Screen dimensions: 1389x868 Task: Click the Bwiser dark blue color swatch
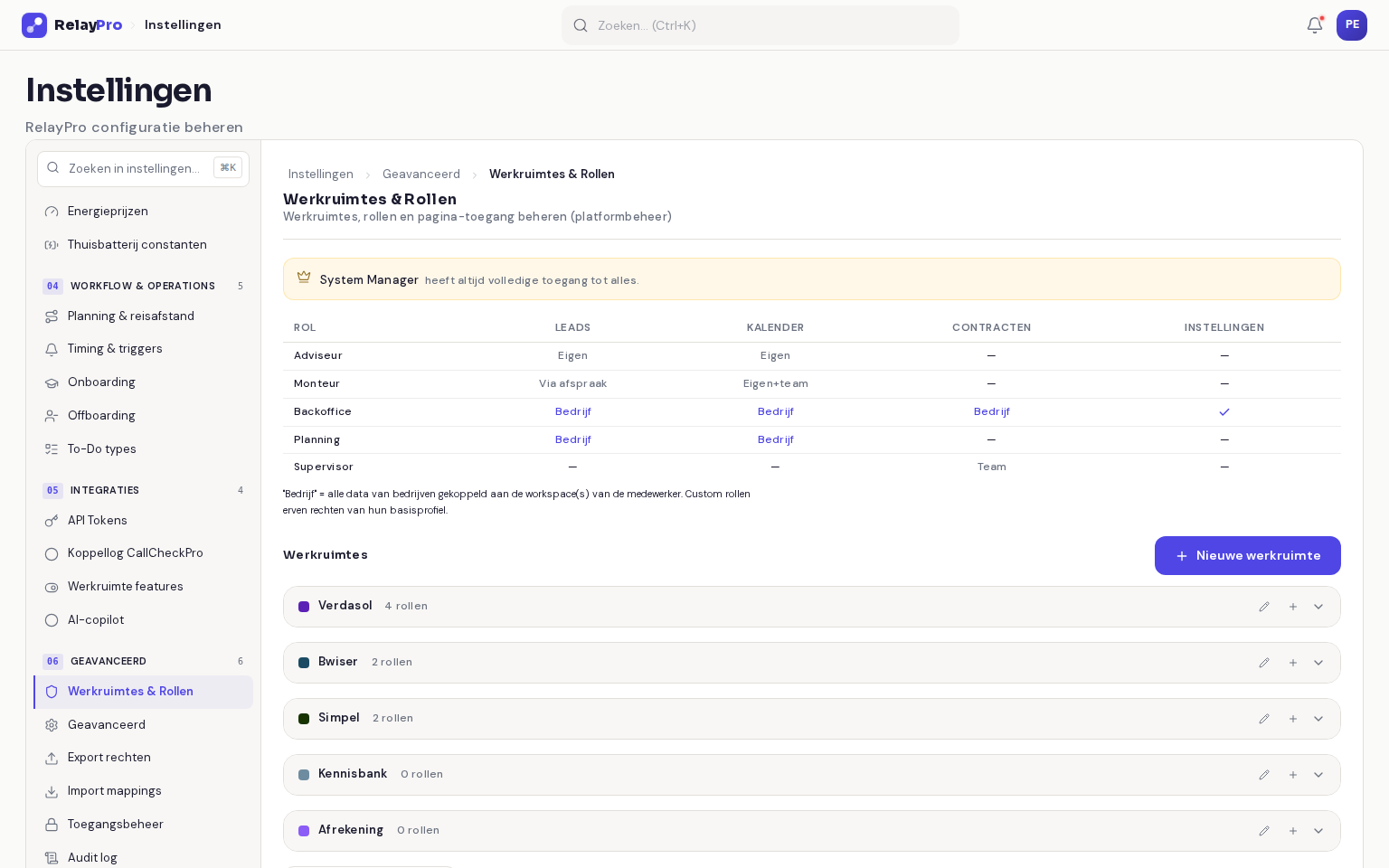304,663
